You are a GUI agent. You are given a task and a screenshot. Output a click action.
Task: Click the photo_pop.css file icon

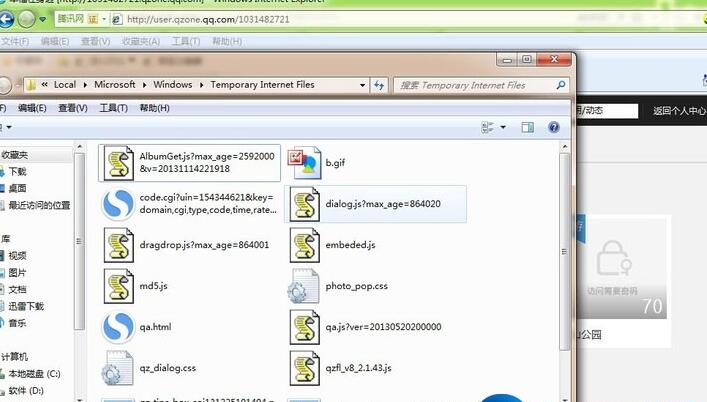[302, 287]
